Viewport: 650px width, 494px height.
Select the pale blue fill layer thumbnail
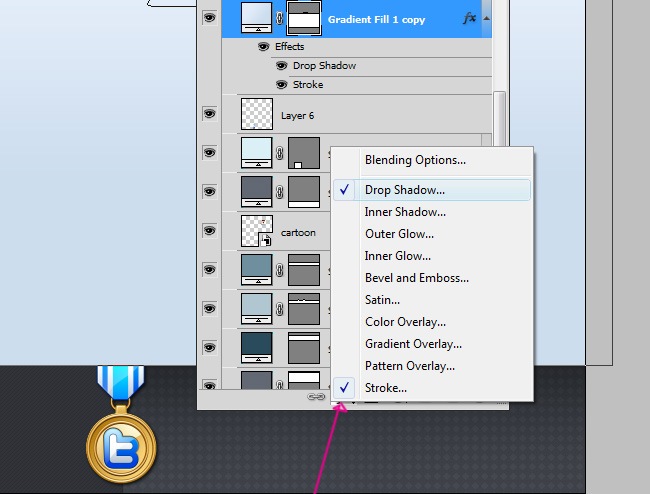[257, 153]
